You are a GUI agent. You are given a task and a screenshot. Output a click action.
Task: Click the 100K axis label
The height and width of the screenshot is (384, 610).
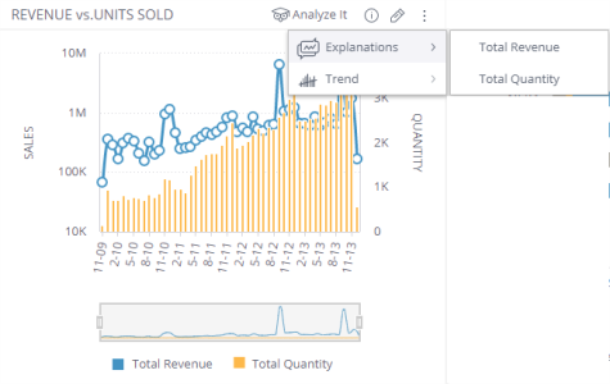pos(72,172)
